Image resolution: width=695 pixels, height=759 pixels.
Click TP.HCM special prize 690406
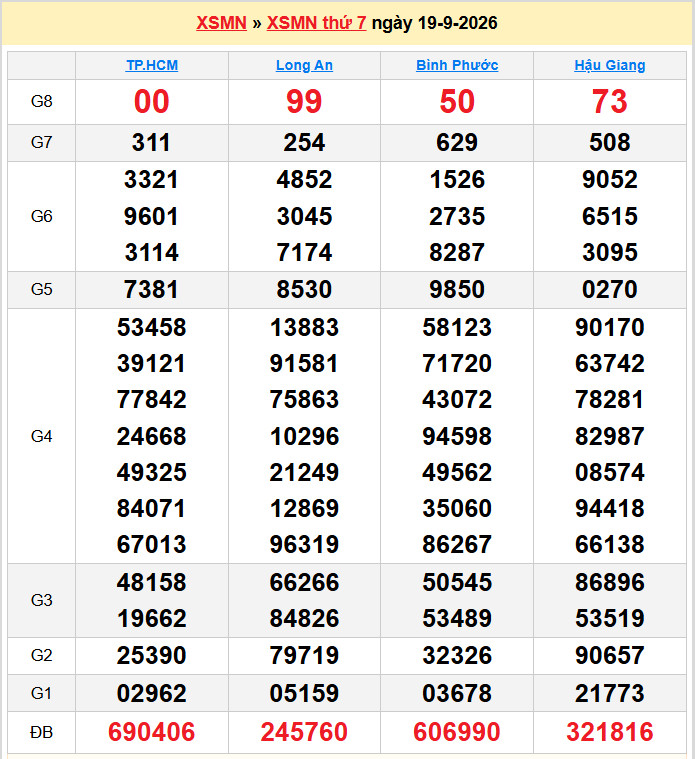tap(152, 731)
